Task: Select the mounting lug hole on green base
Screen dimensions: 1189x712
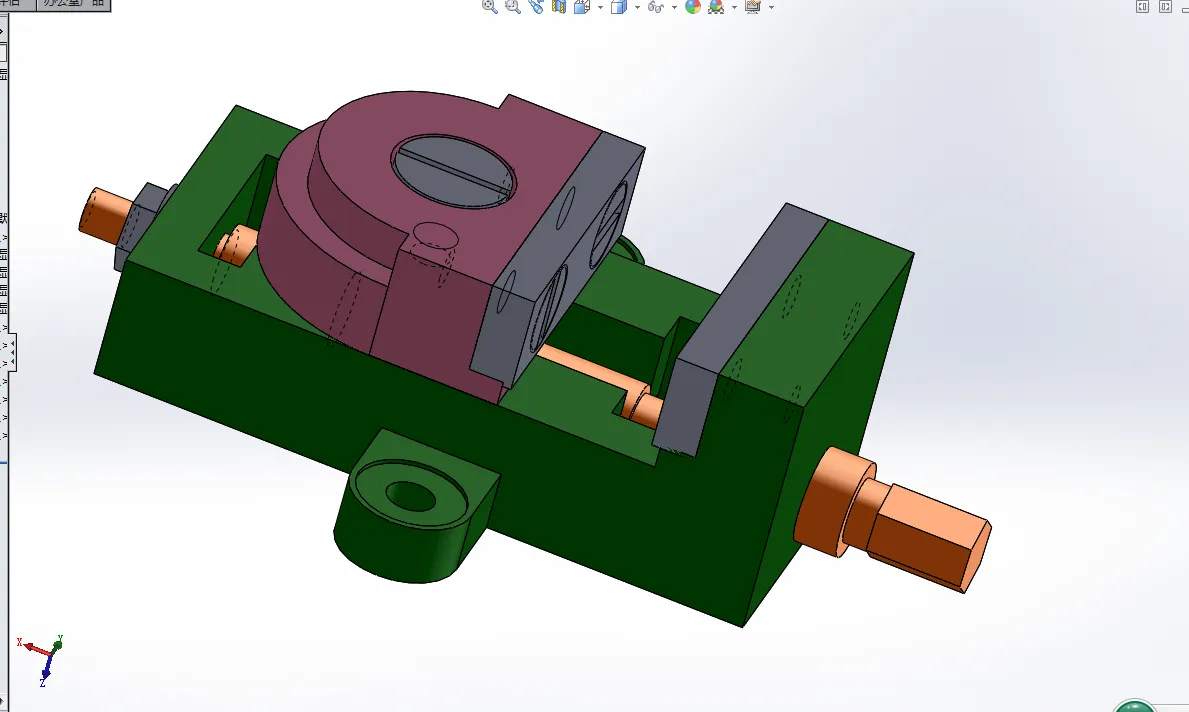Action: pyautogui.click(x=411, y=497)
